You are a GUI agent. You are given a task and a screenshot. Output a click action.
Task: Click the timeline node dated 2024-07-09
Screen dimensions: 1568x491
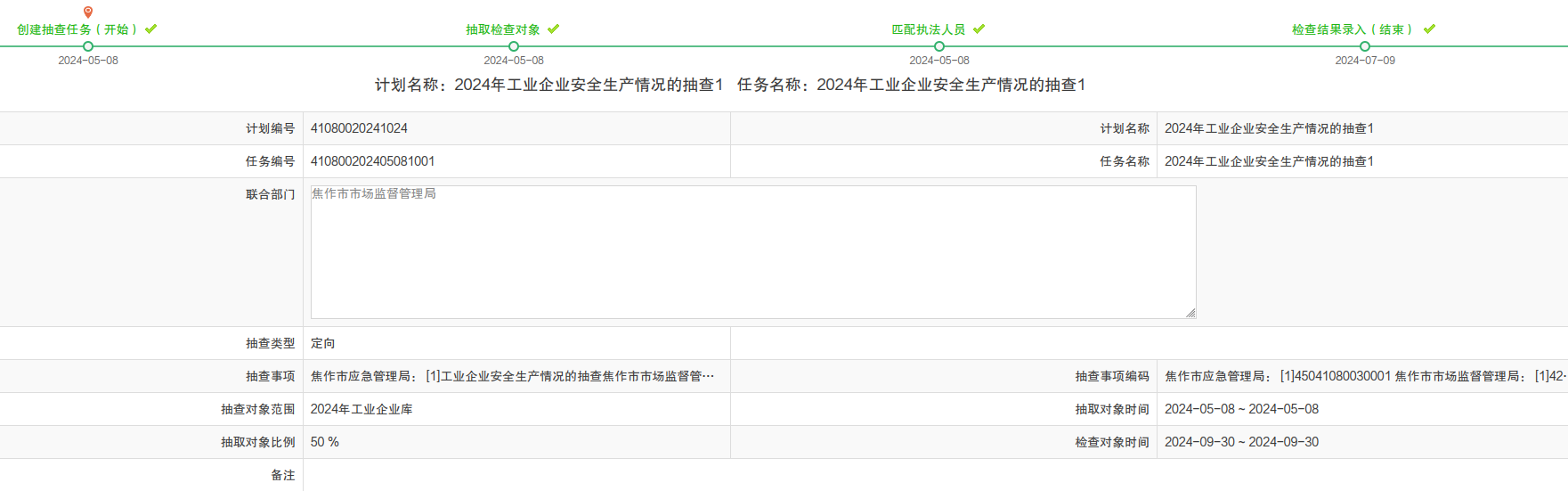click(1365, 46)
